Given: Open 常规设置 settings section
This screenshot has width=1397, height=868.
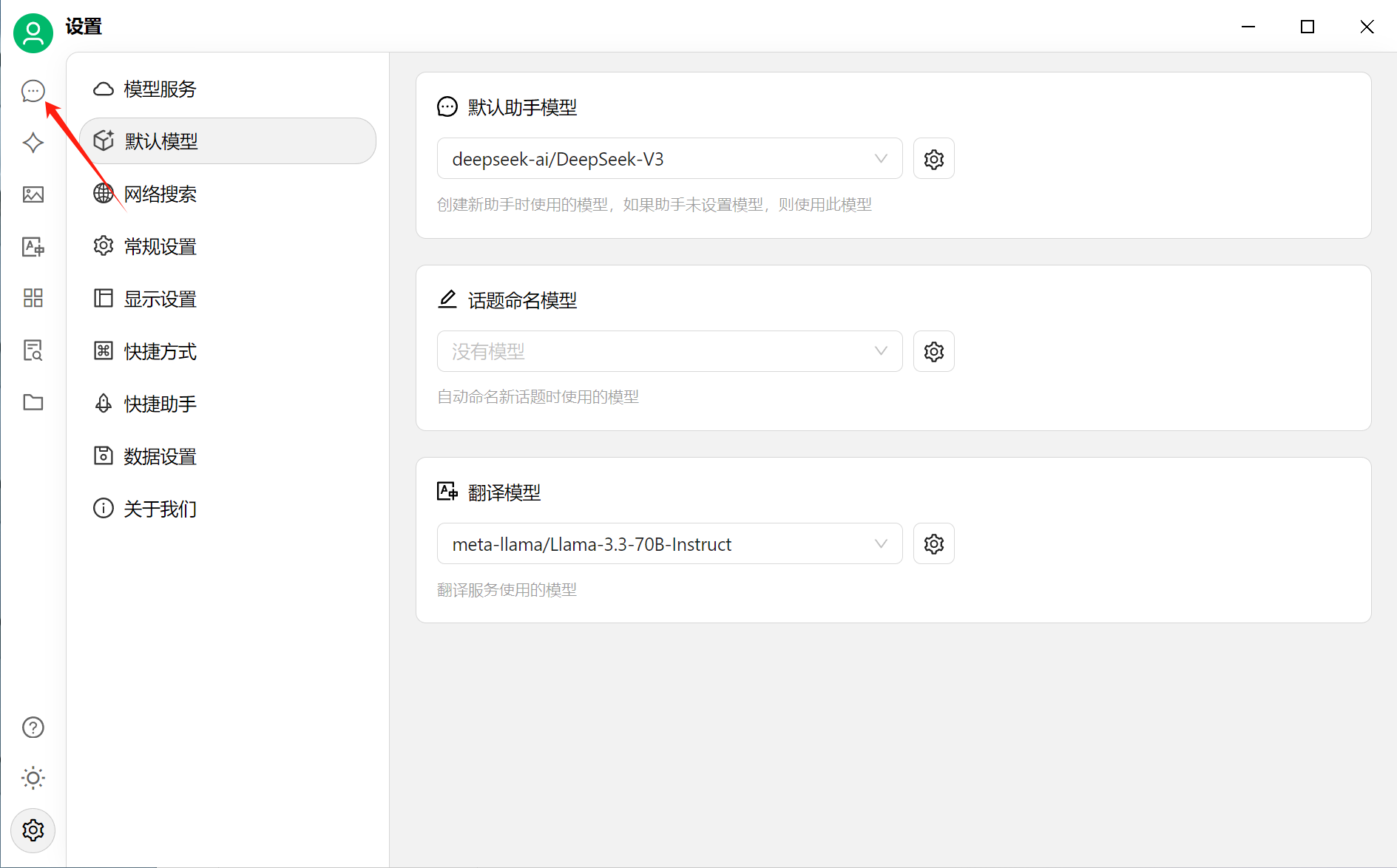Looking at the screenshot, I should click(x=228, y=246).
